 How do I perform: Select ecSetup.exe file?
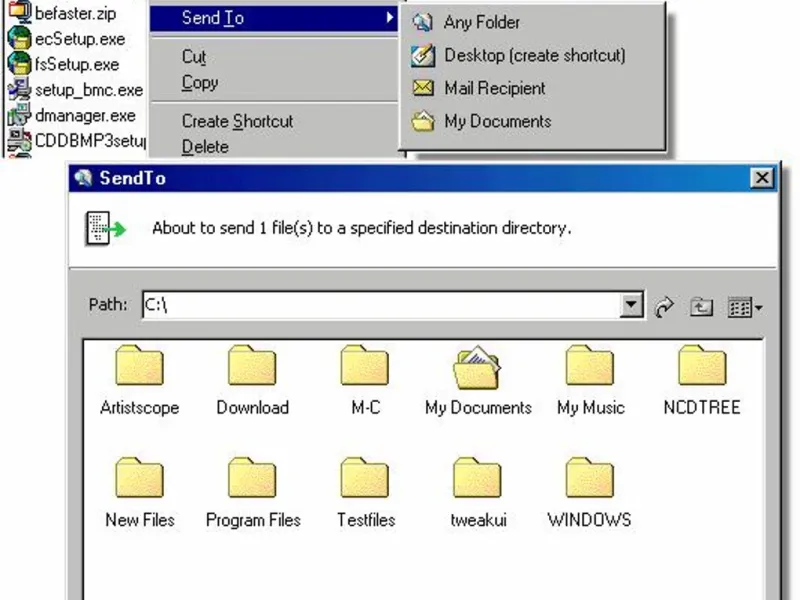point(80,39)
